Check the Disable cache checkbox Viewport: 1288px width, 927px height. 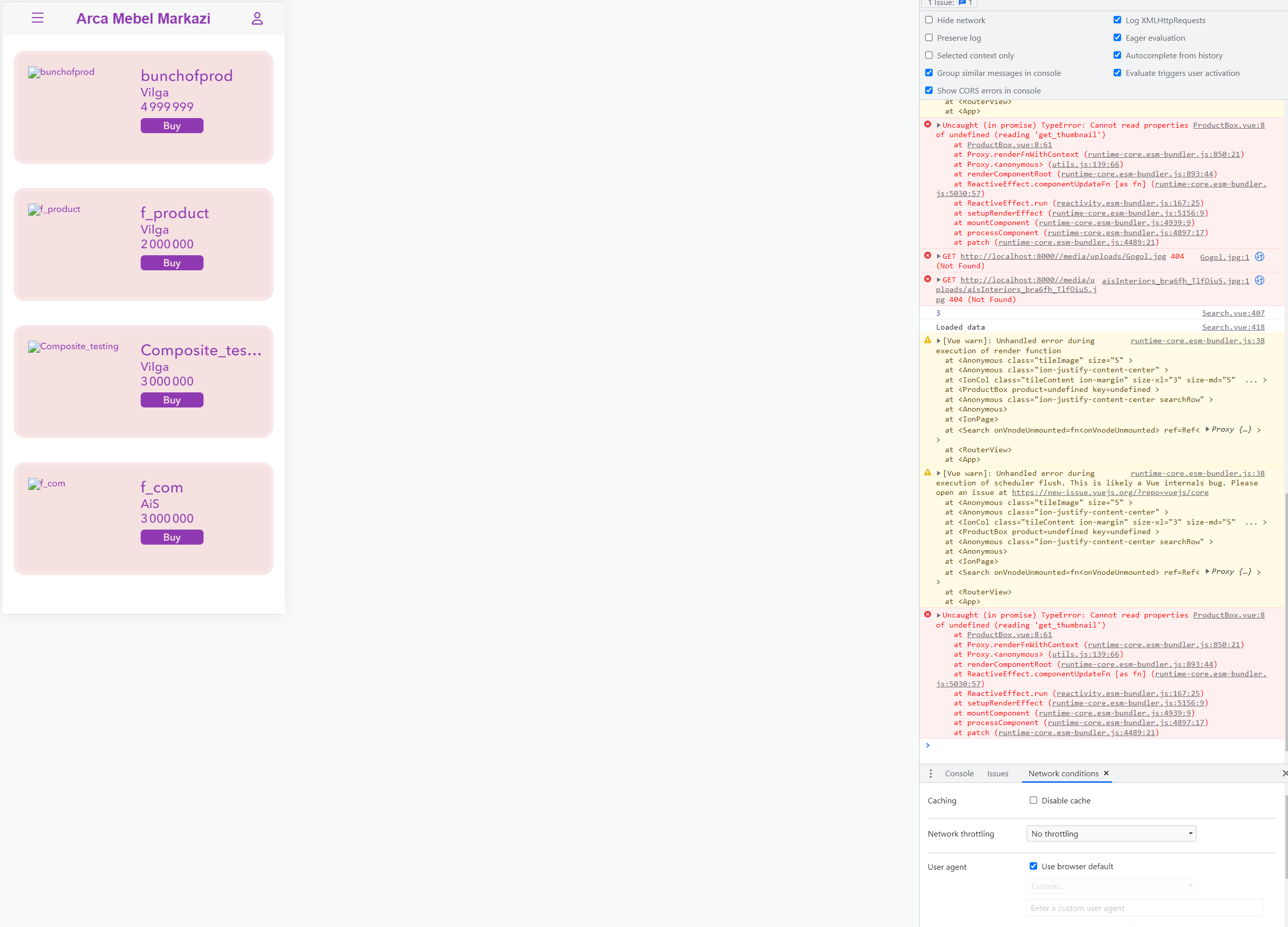pos(1034,800)
